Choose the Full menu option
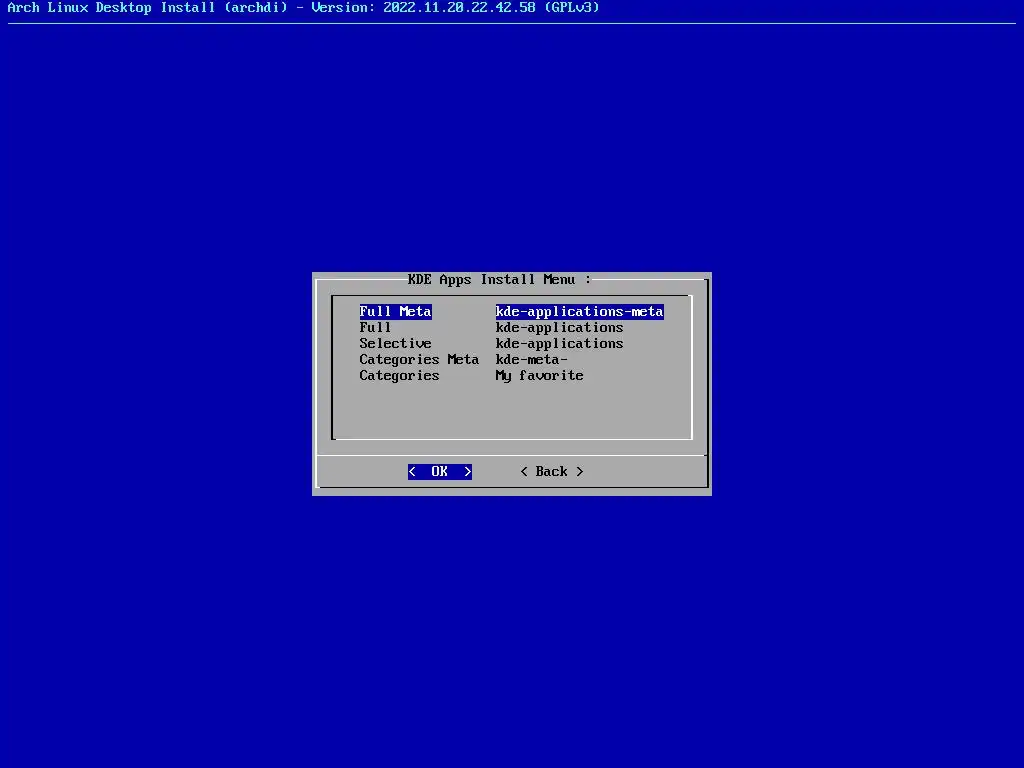This screenshot has height=768, width=1024. (x=375, y=327)
